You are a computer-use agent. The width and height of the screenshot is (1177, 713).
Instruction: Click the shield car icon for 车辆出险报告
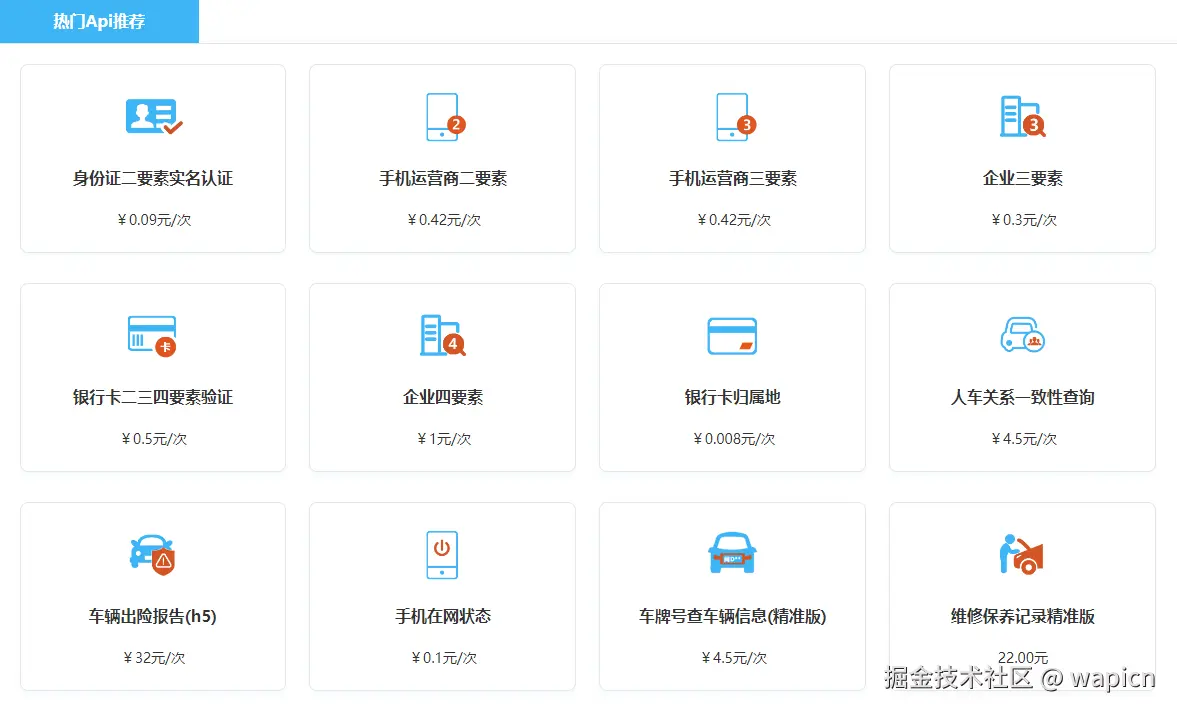[x=152, y=554]
